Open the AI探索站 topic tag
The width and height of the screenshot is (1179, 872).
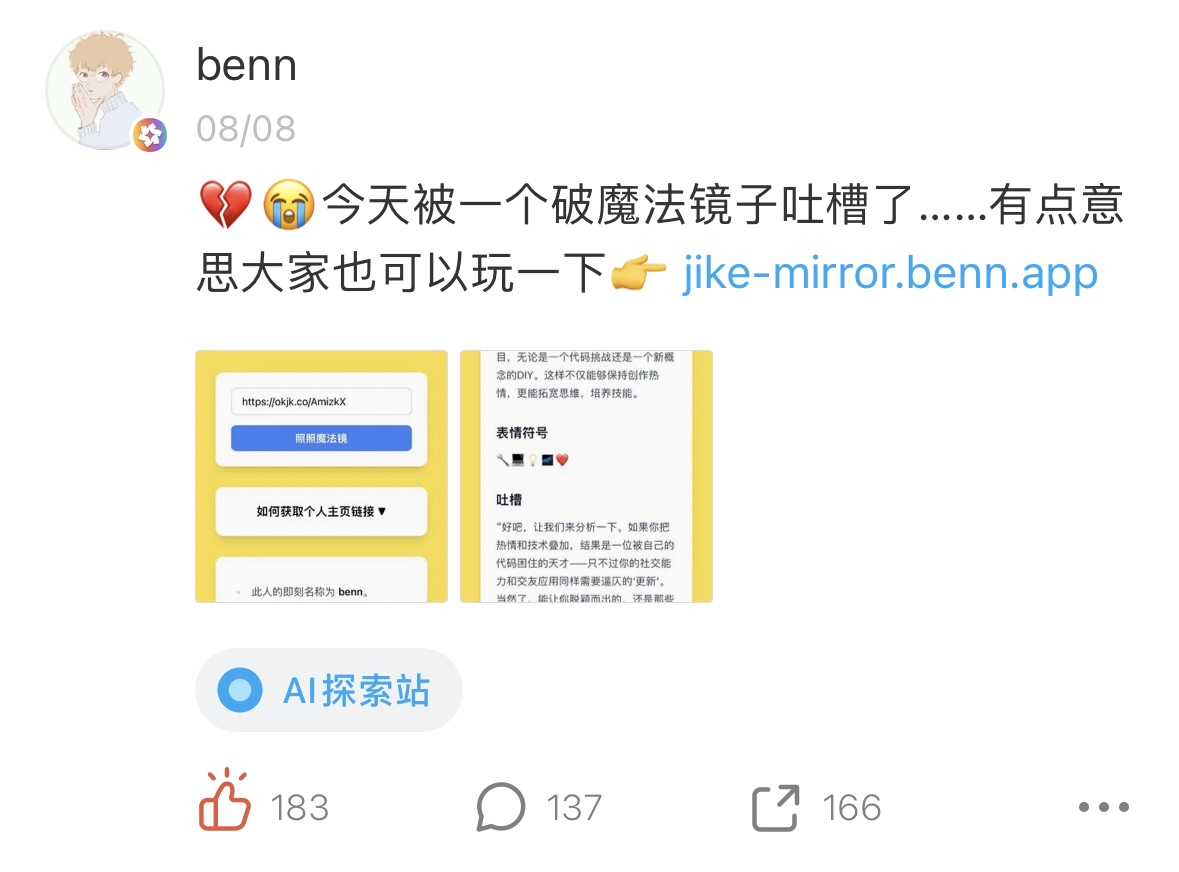329,690
